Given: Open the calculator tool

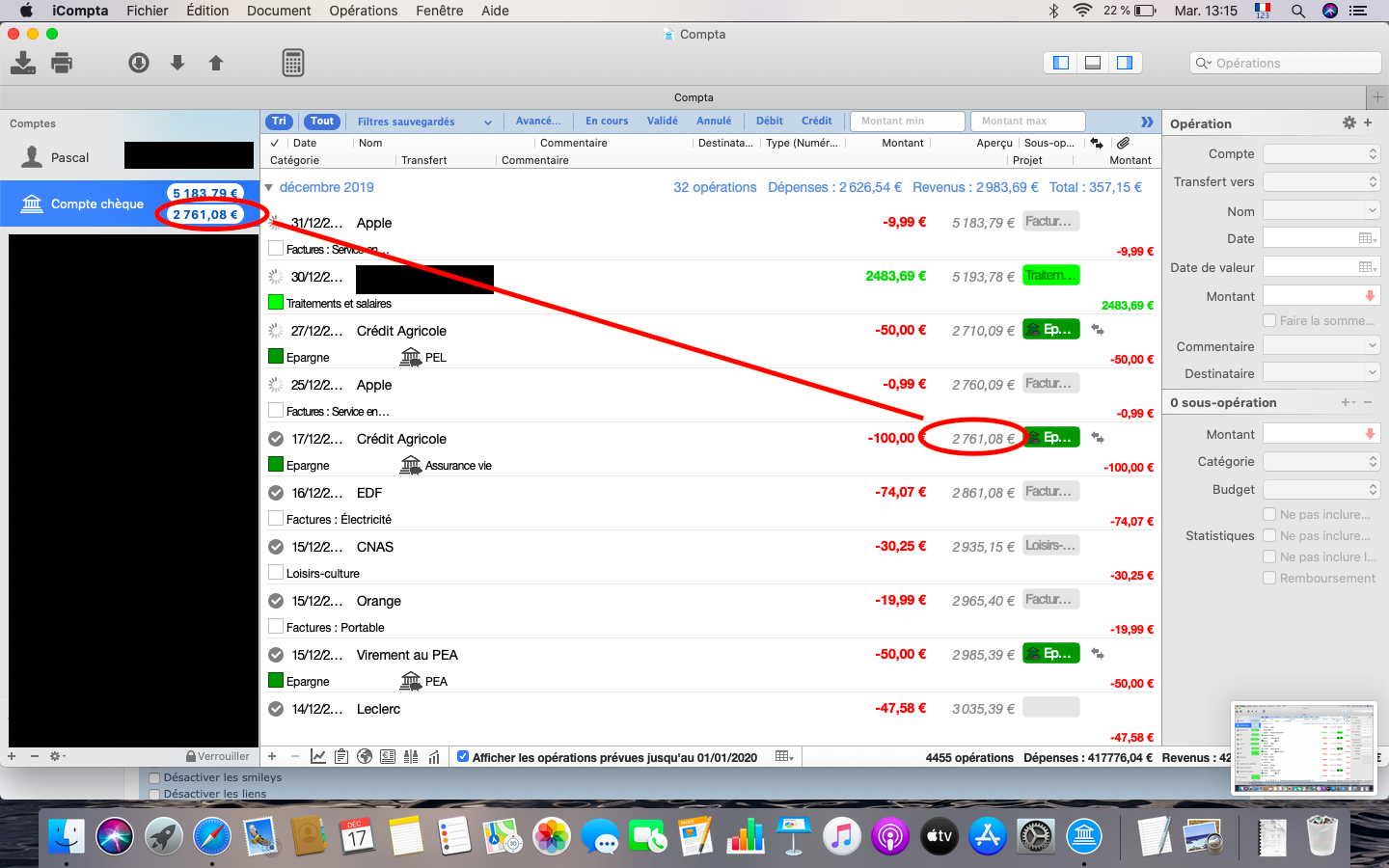Looking at the screenshot, I should (293, 64).
